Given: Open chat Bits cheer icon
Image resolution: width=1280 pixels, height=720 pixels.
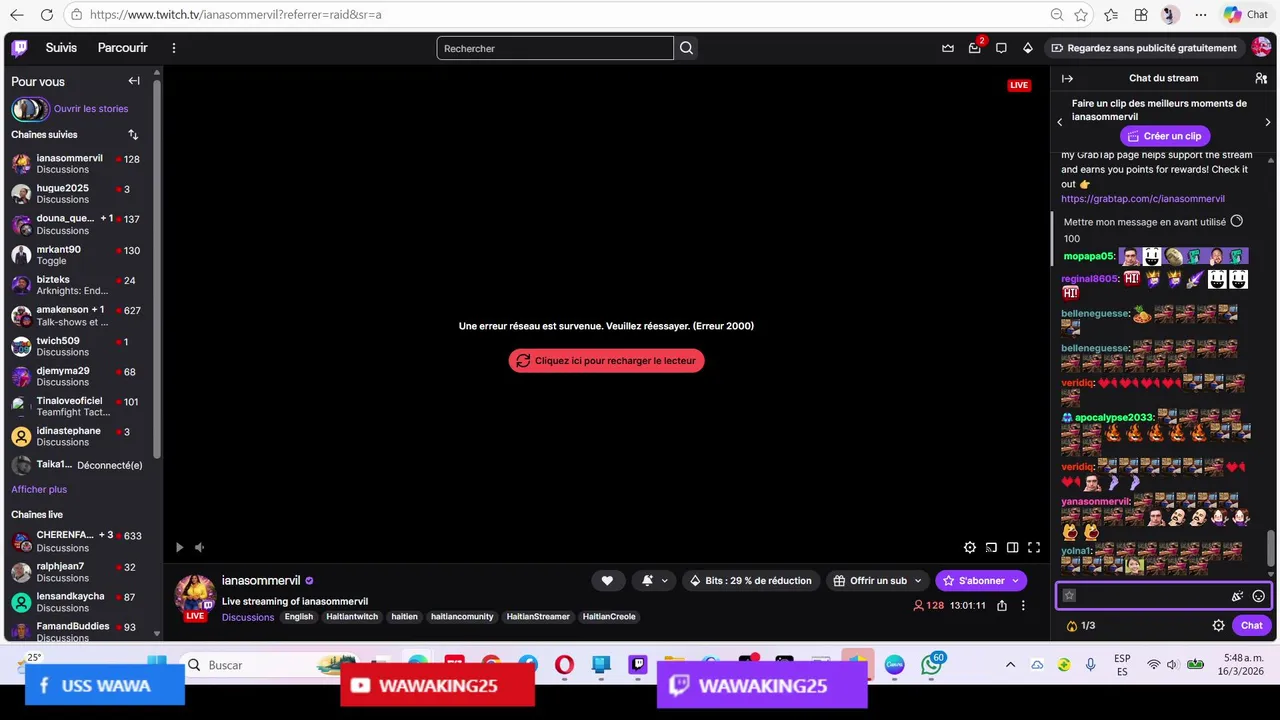Looking at the screenshot, I should 1237,596.
